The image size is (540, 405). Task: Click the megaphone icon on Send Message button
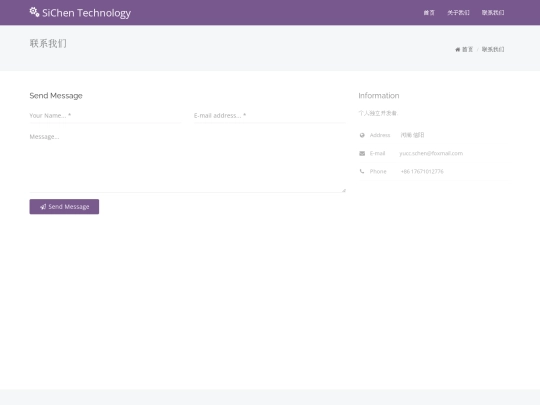click(x=43, y=207)
